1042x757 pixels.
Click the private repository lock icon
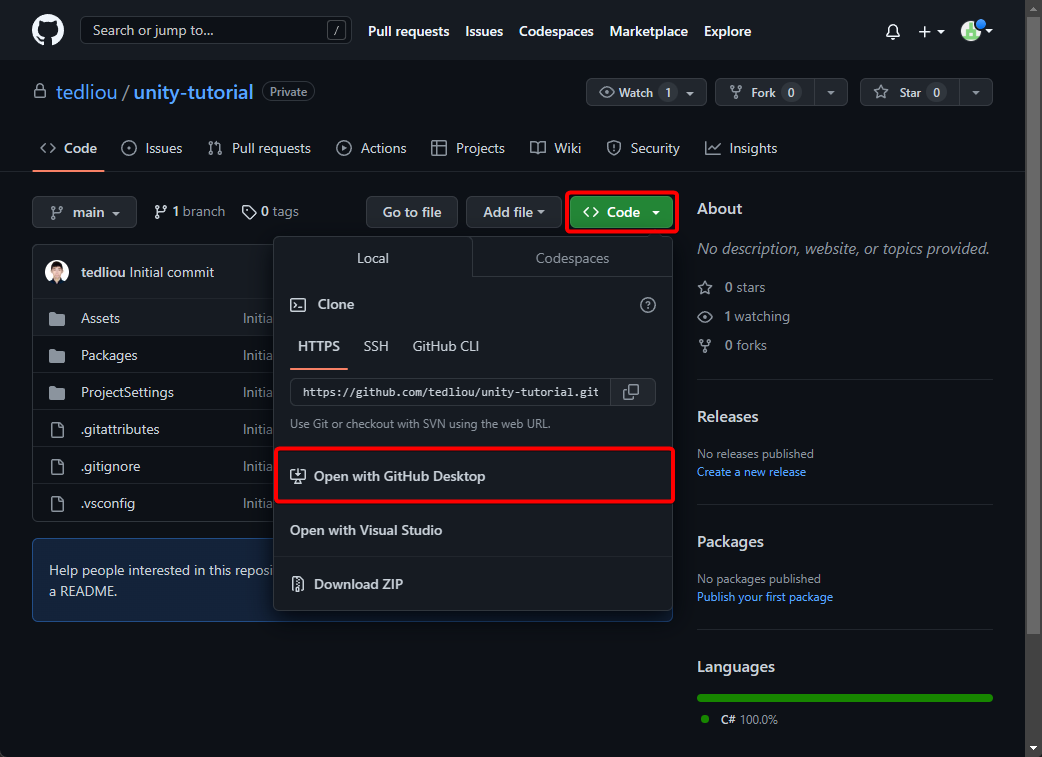point(40,91)
